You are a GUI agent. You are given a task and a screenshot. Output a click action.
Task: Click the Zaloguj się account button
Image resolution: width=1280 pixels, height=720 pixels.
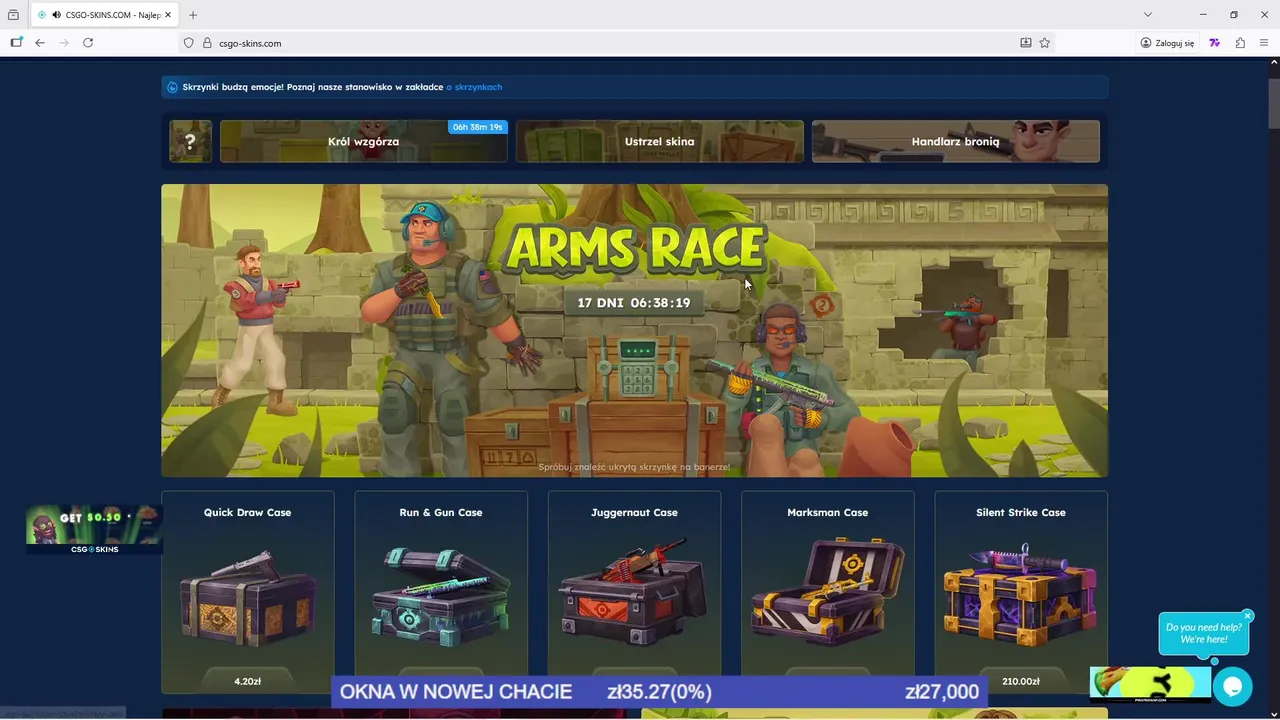[x=1167, y=43]
